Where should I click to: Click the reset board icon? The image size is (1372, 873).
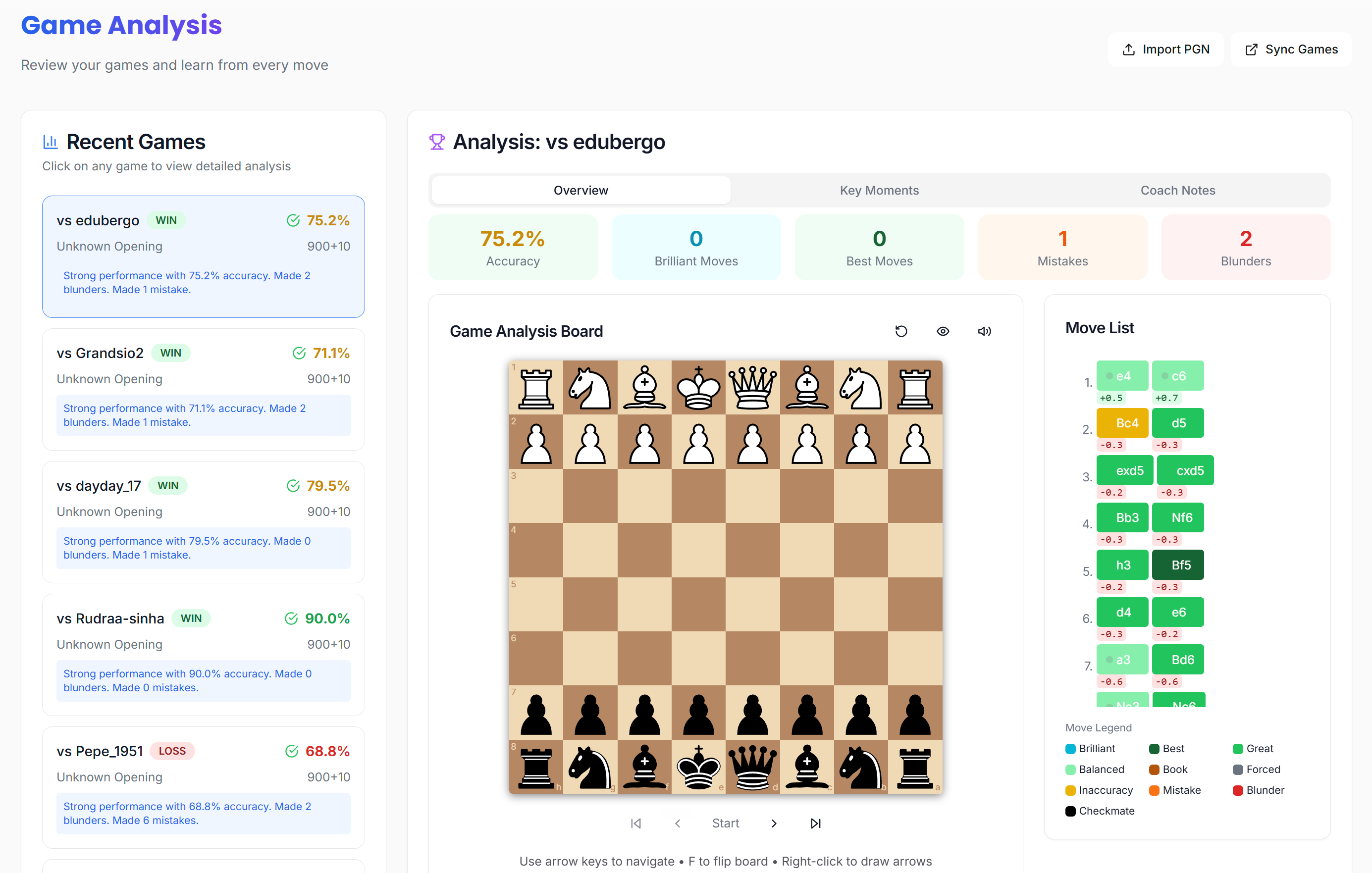click(901, 331)
